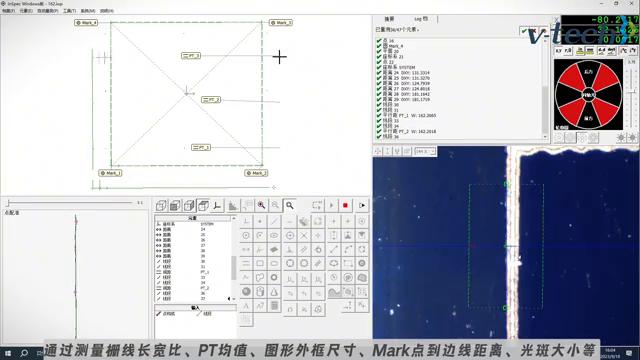This screenshot has width=640, height=360.
Task: Select the shaded cube view icon
Action: 175,205
